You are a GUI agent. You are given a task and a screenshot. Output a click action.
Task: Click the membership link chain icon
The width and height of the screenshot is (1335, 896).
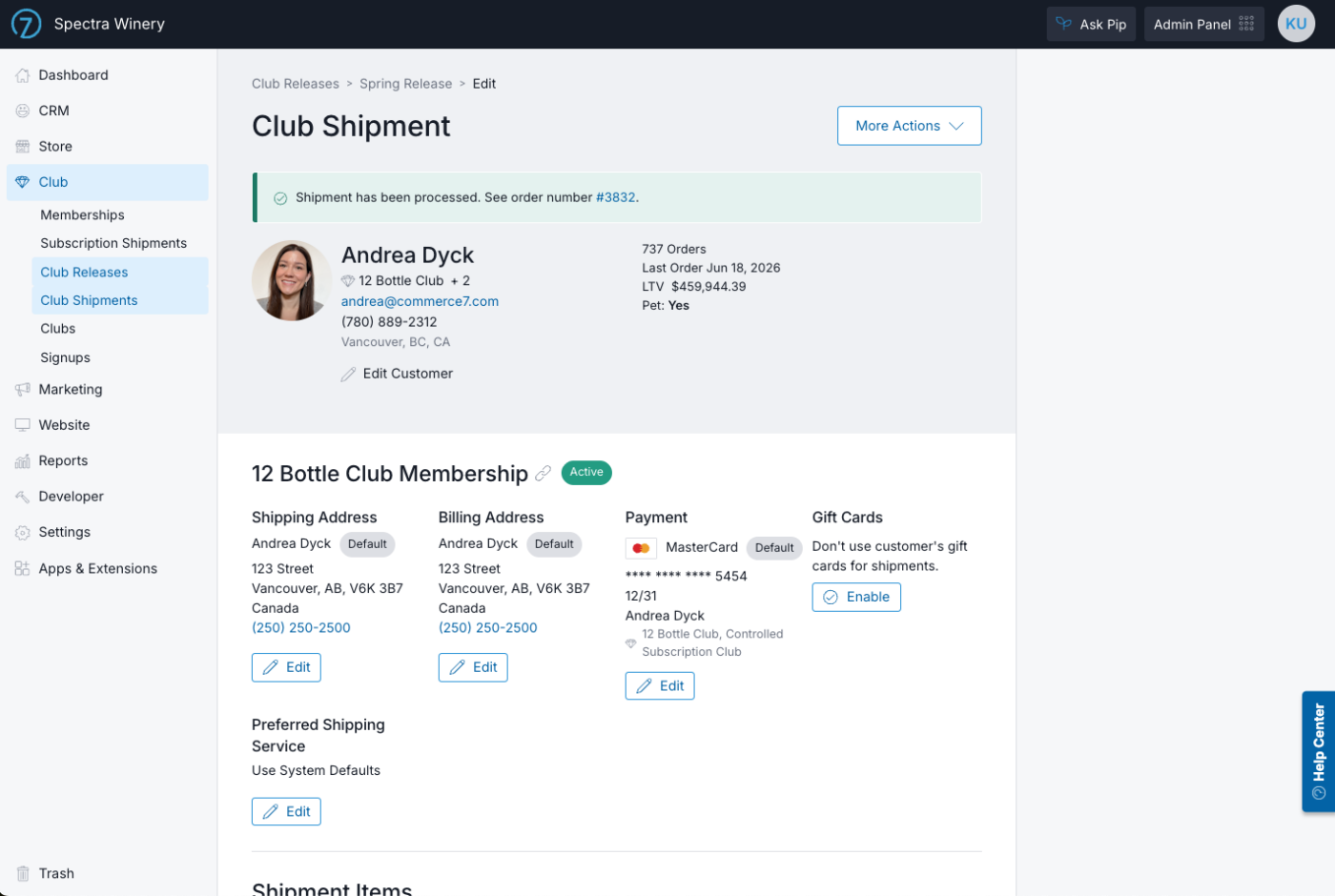tap(544, 473)
